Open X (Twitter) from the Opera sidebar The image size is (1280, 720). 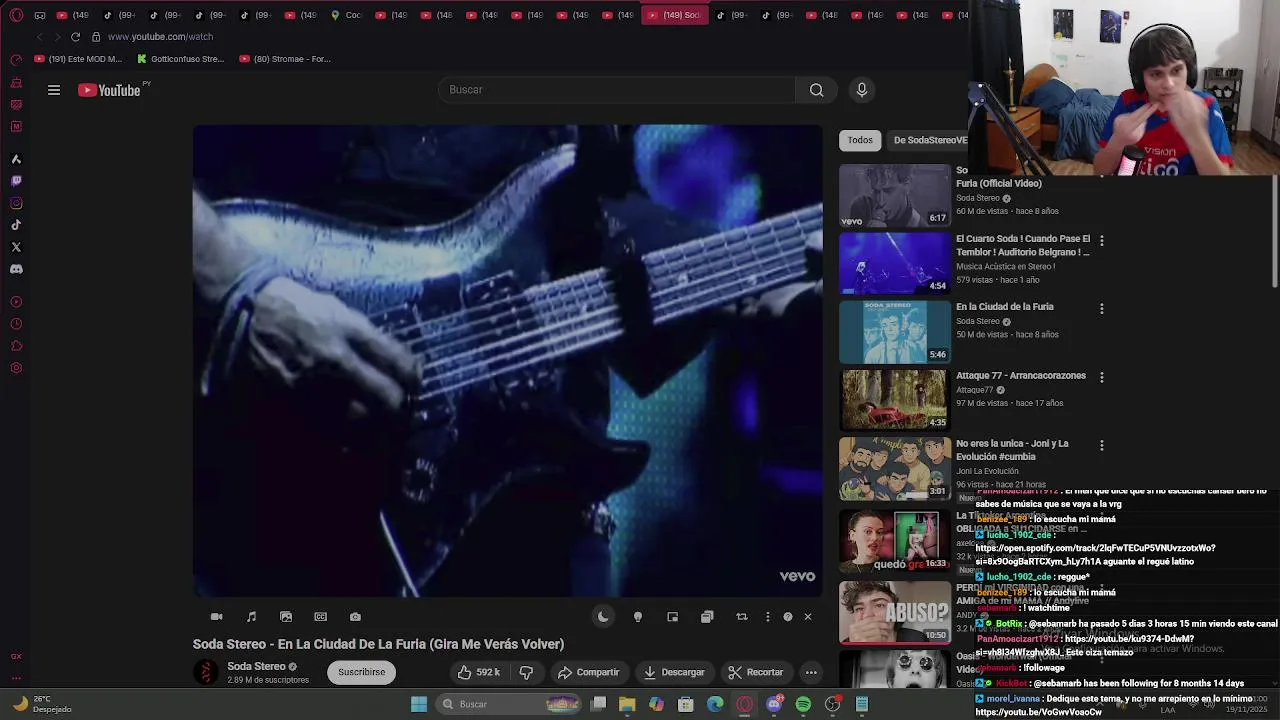click(x=16, y=247)
